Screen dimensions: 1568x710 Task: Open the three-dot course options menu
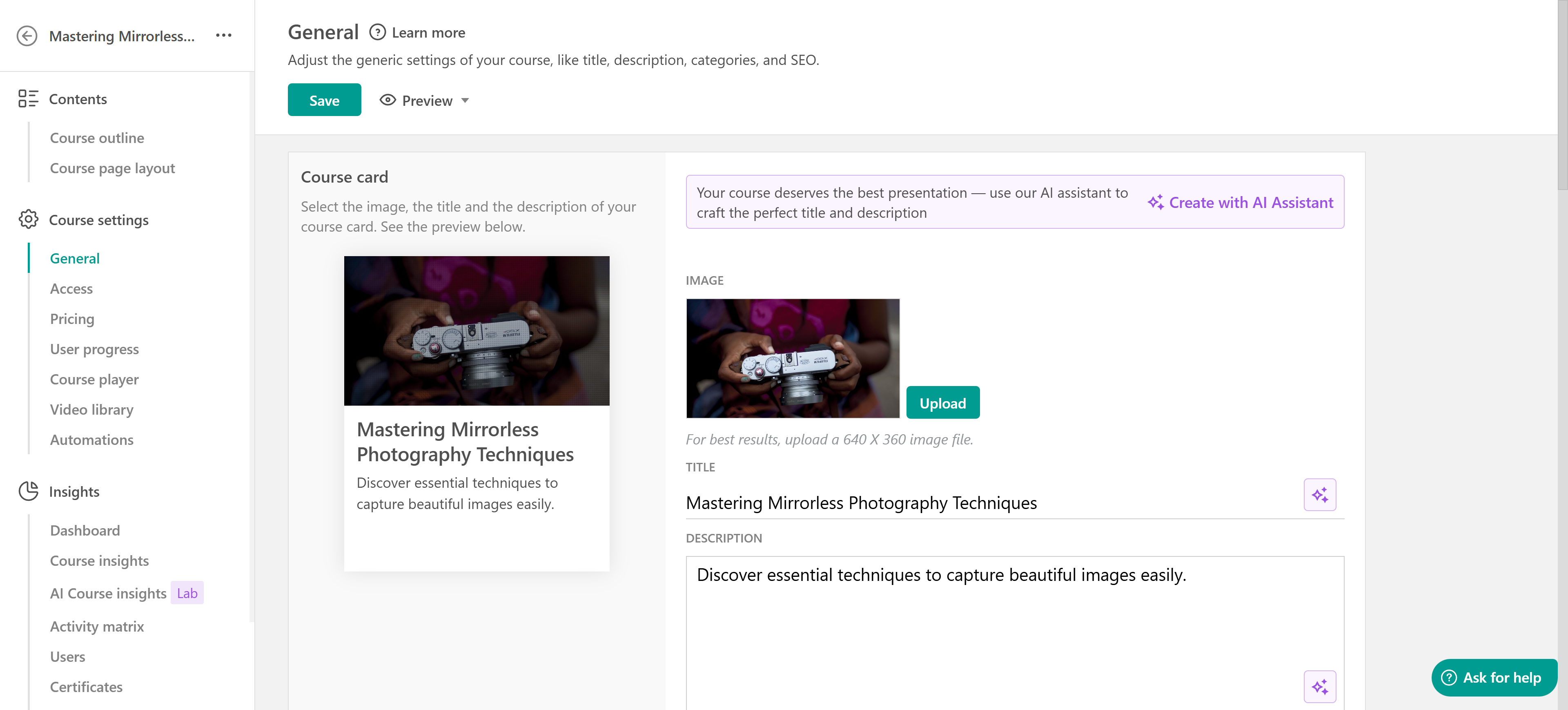tap(223, 35)
